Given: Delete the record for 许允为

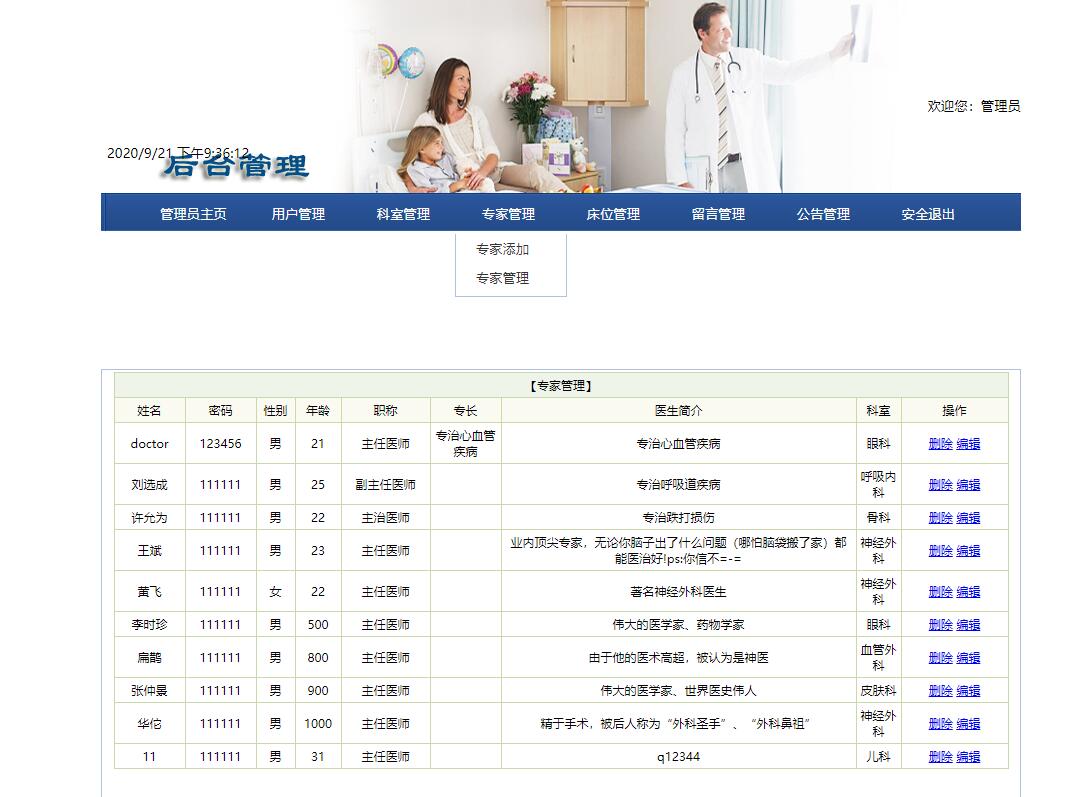Looking at the screenshot, I should coord(940,517).
